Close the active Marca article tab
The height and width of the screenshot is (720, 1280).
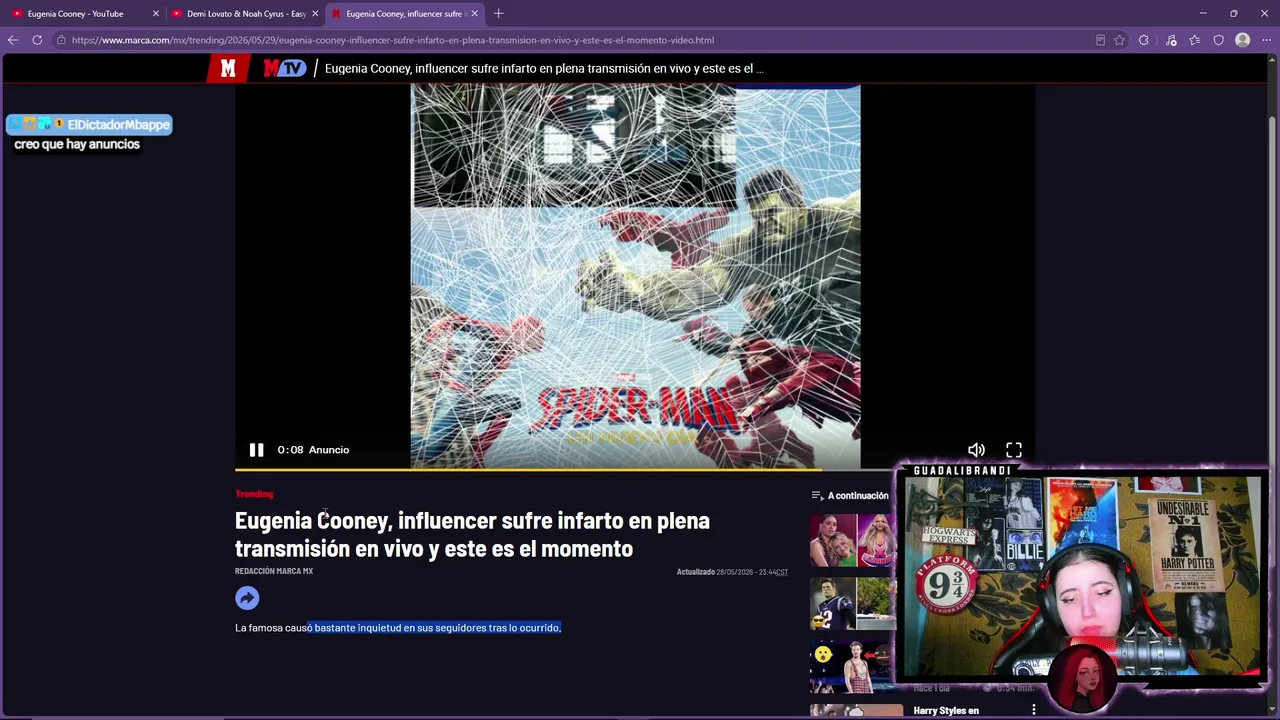click(x=474, y=14)
